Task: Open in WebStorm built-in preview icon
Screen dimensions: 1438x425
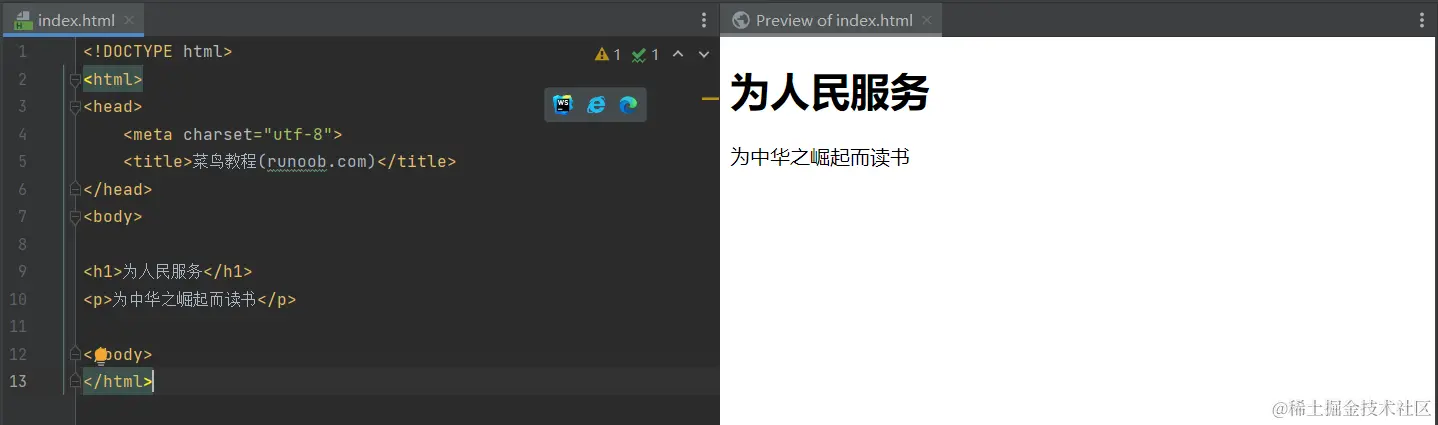Action: tap(563, 104)
